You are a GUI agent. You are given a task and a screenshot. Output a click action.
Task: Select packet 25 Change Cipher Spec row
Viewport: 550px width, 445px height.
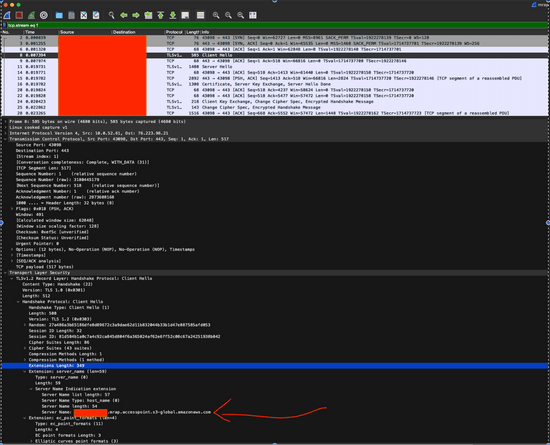pos(275,107)
